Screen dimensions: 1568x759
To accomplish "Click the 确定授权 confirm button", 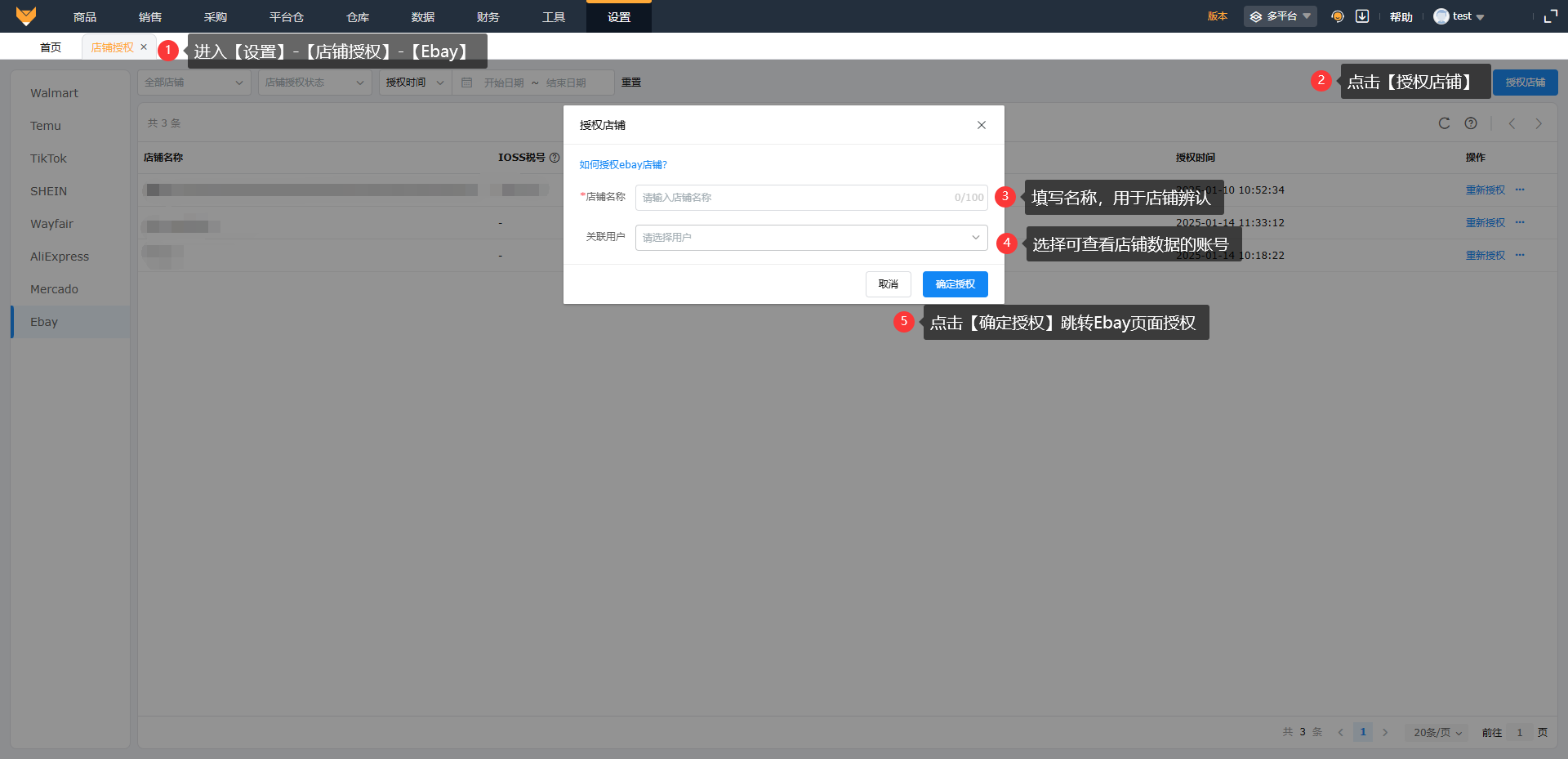I will [955, 284].
